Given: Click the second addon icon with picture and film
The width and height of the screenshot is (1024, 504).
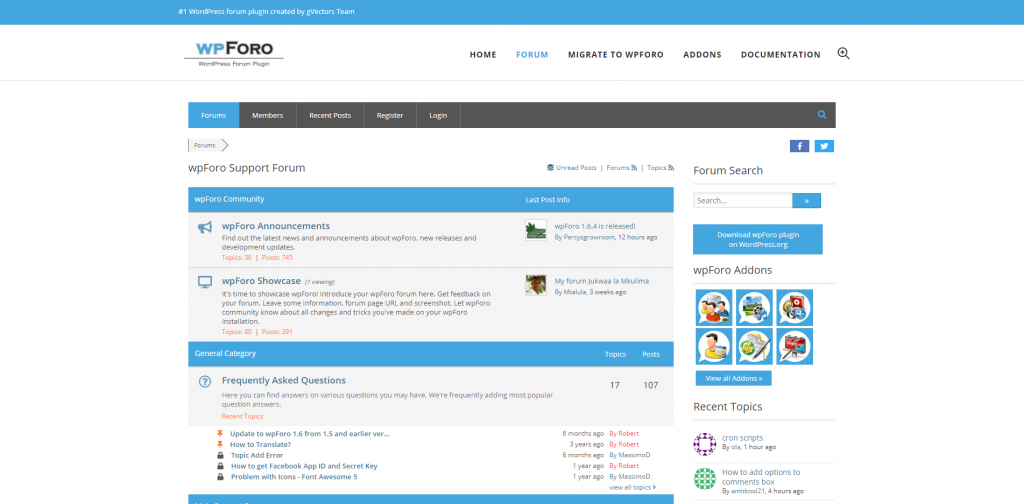Looking at the screenshot, I should click(x=754, y=307).
